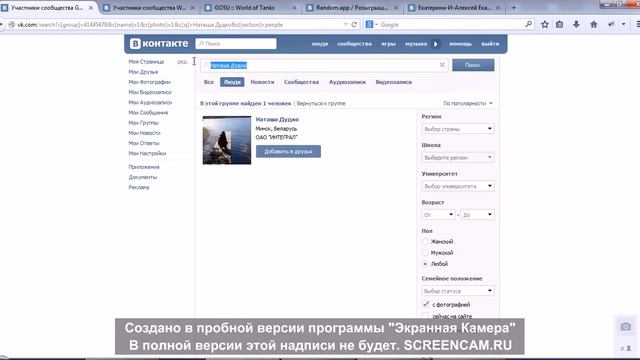The image size is (640, 360).
Task: Select the Мужской gender radio button
Action: click(425, 253)
